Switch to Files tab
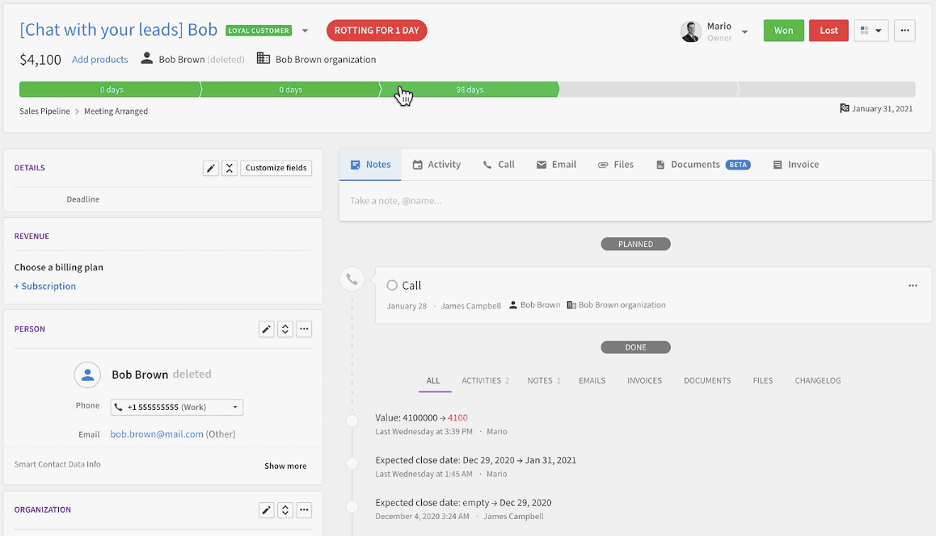The height and width of the screenshot is (536, 936). pyautogui.click(x=615, y=165)
